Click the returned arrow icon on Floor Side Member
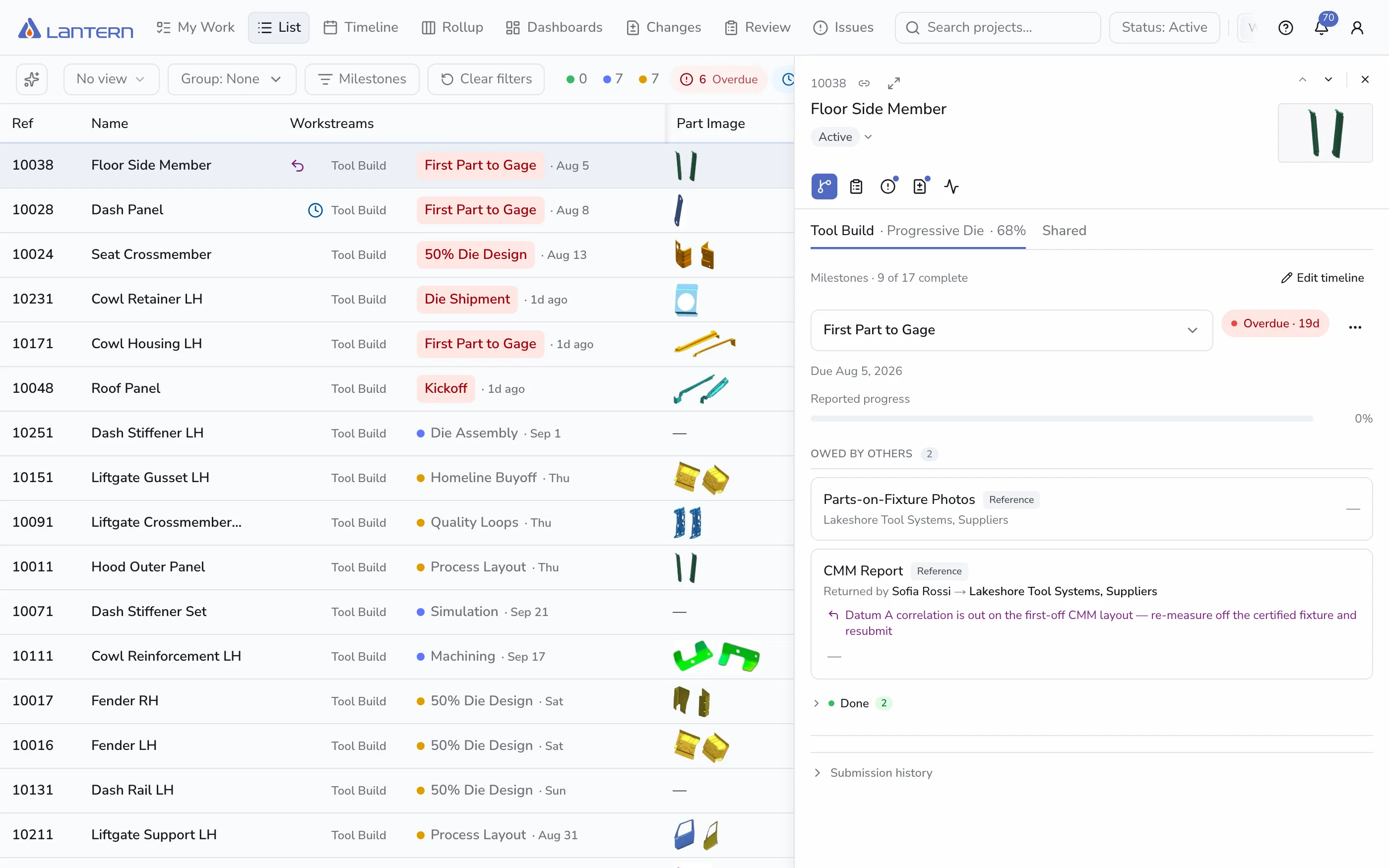1389x868 pixels. click(297, 166)
